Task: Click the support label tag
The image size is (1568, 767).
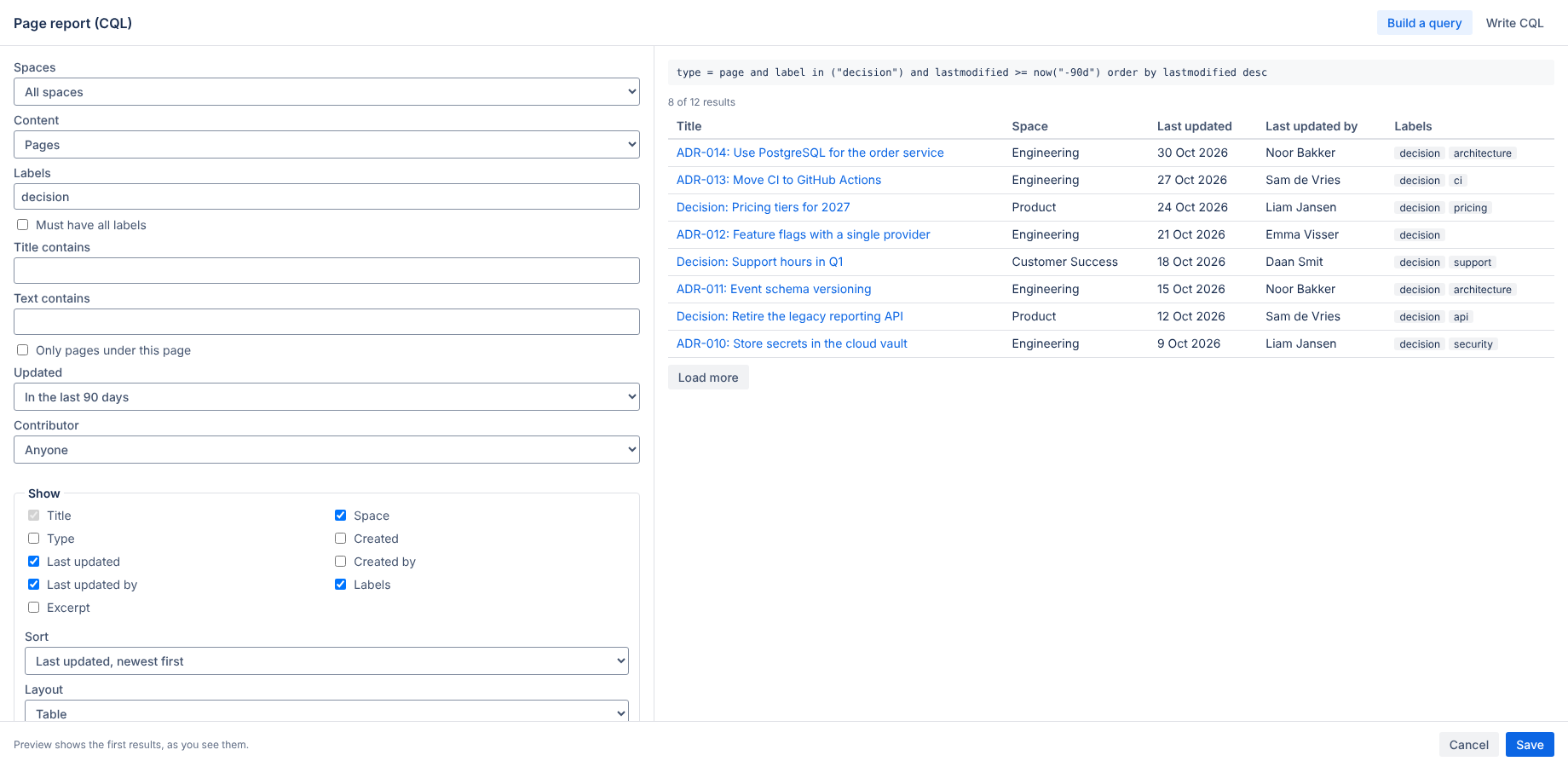Action: 1472,262
